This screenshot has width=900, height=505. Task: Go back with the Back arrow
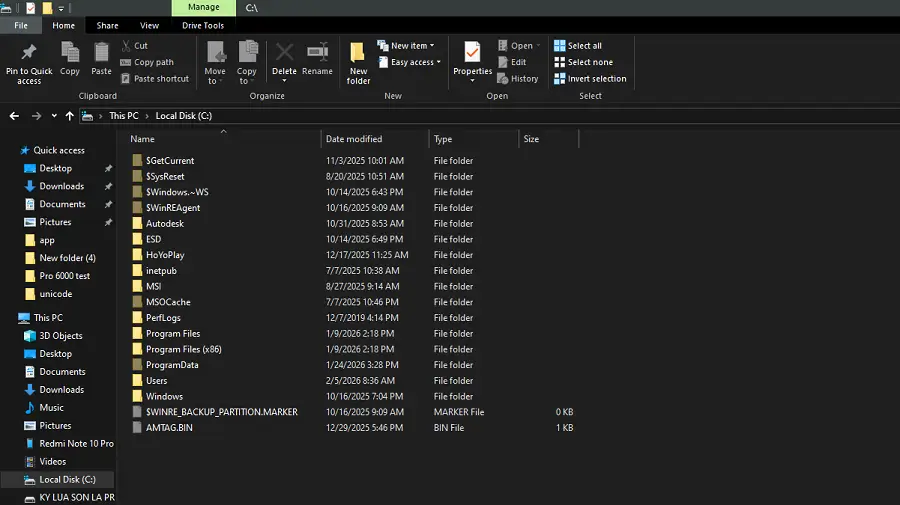pos(14,116)
